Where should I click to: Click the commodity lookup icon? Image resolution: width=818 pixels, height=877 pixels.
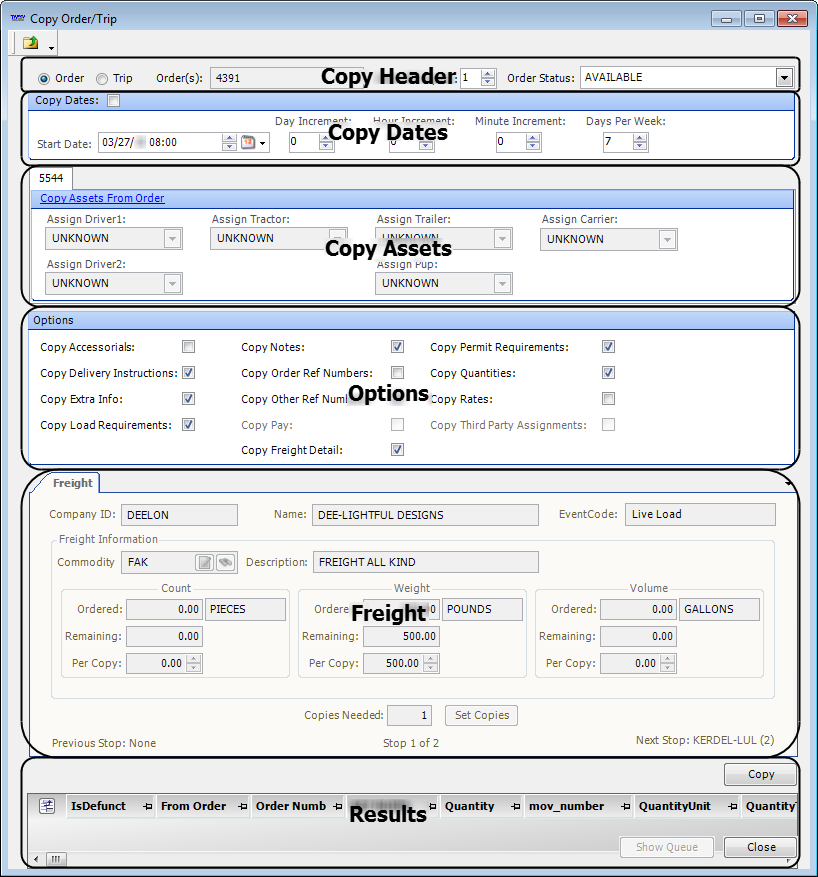coord(225,562)
